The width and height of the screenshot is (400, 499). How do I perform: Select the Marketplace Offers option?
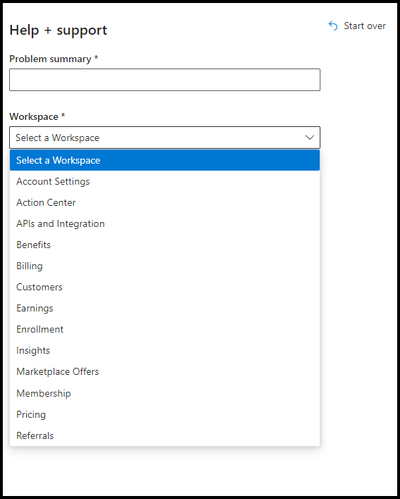click(x=165, y=372)
